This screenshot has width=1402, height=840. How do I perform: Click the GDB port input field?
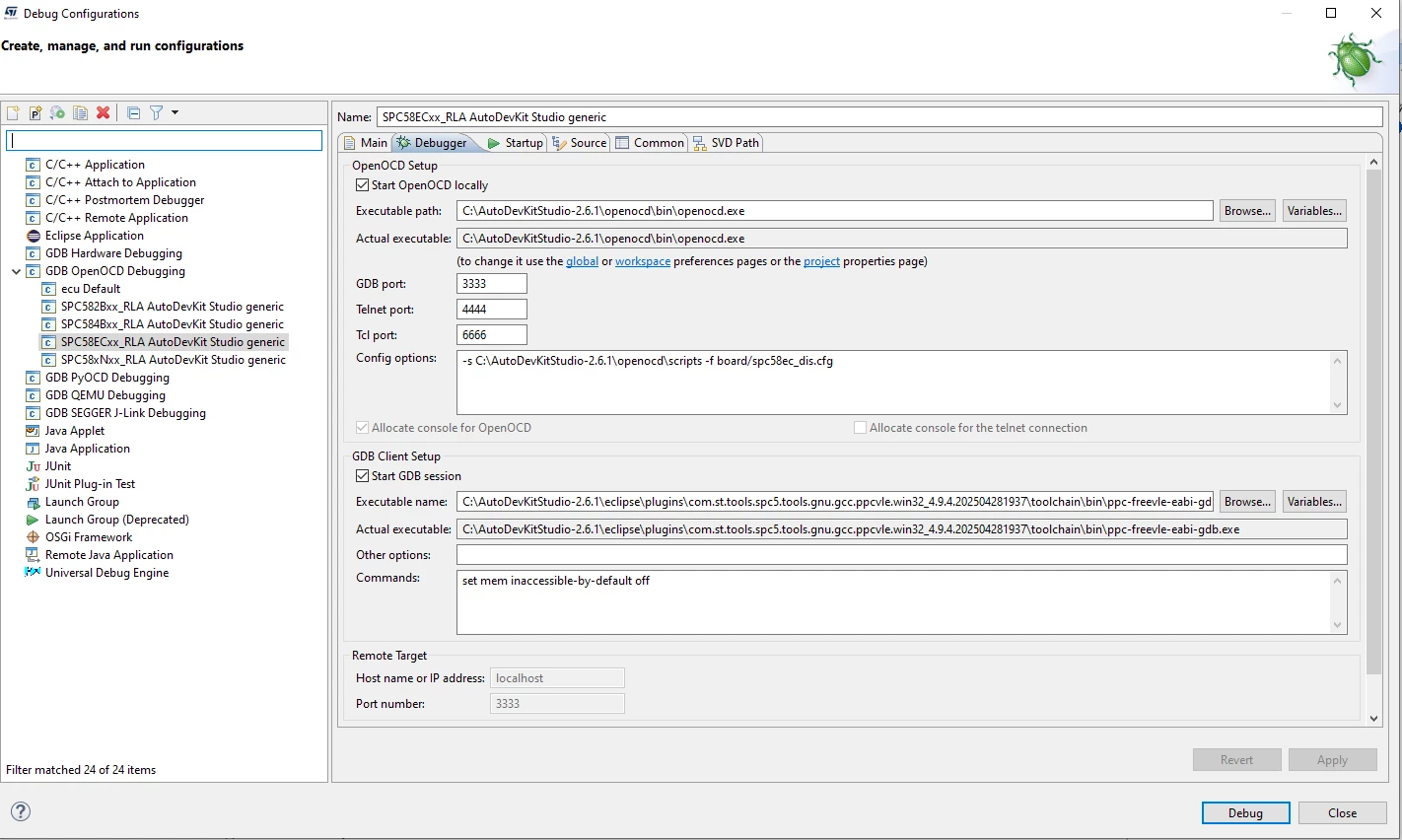[492, 284]
